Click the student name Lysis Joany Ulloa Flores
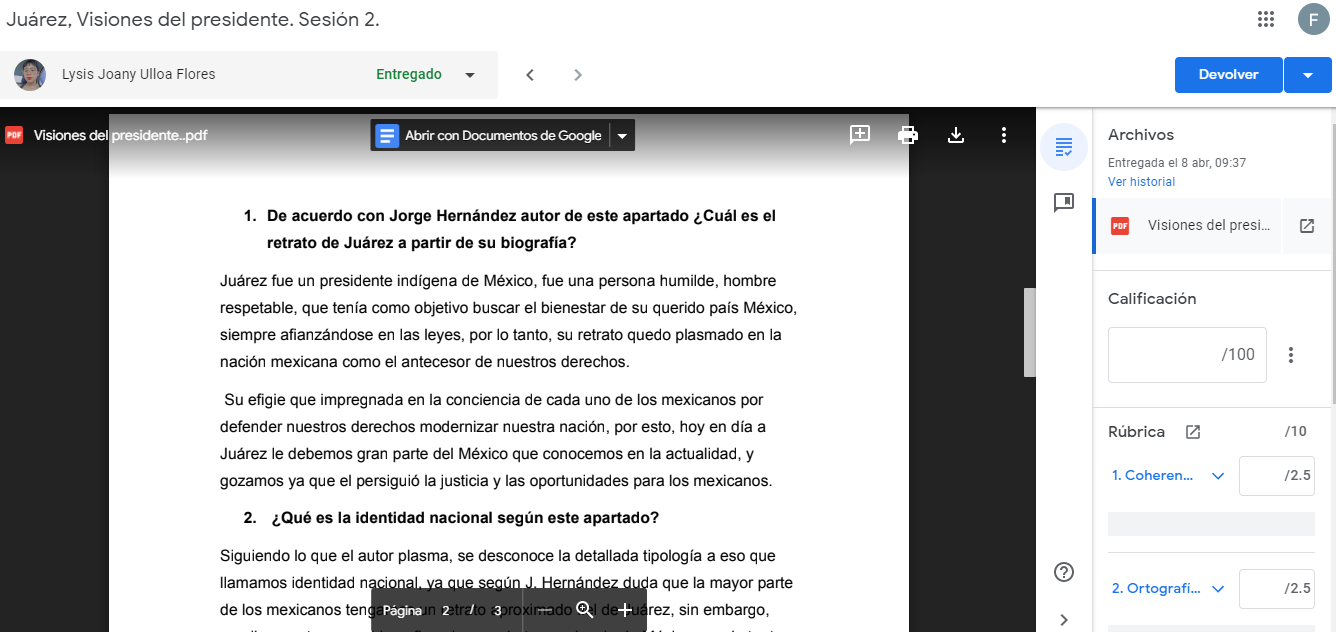1336x632 pixels. [139, 75]
